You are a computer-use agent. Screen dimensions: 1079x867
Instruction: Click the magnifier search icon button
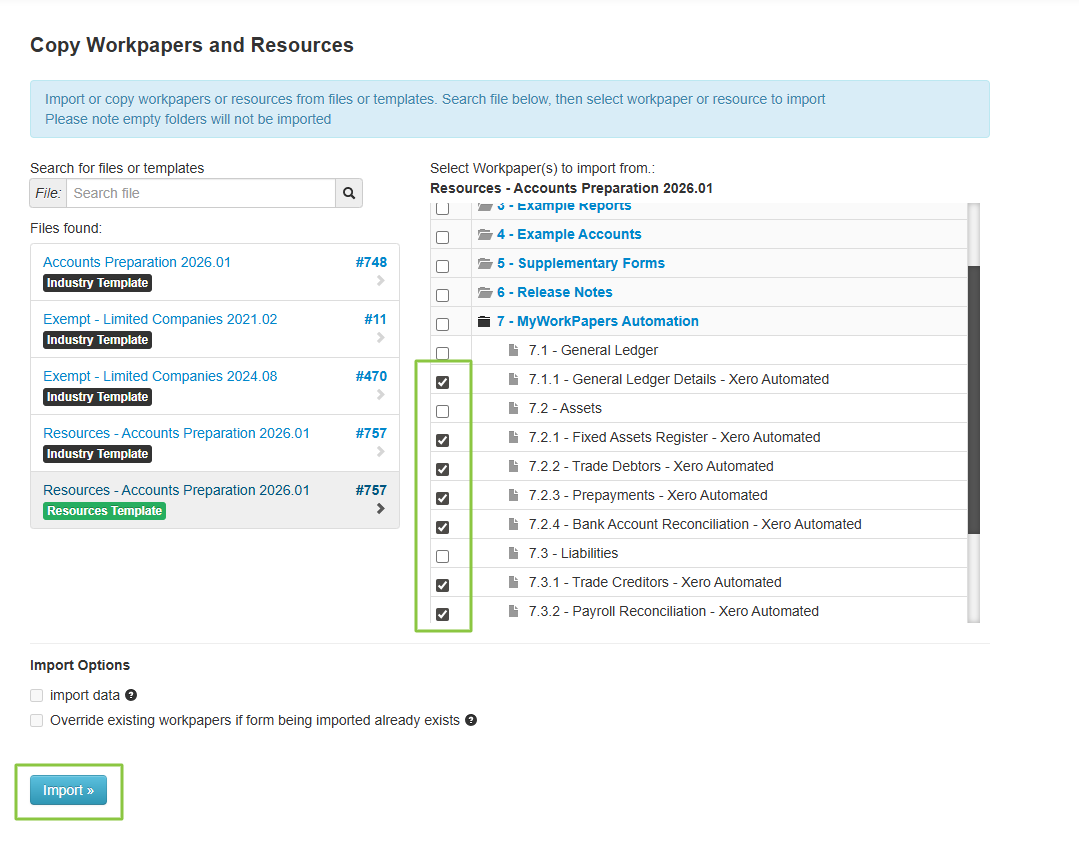(348, 193)
